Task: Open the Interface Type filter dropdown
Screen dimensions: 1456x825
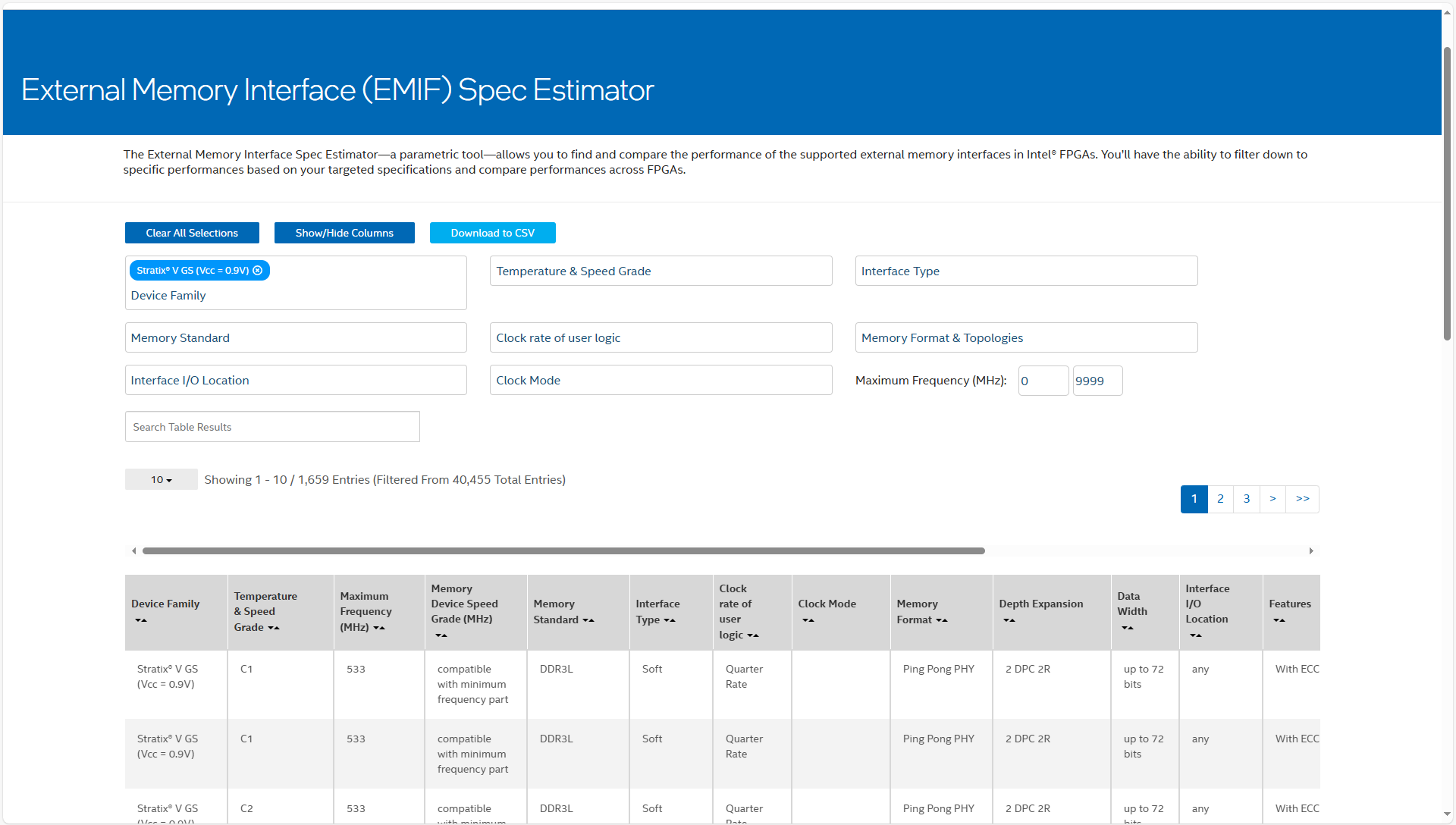Action: pyautogui.click(x=1026, y=271)
